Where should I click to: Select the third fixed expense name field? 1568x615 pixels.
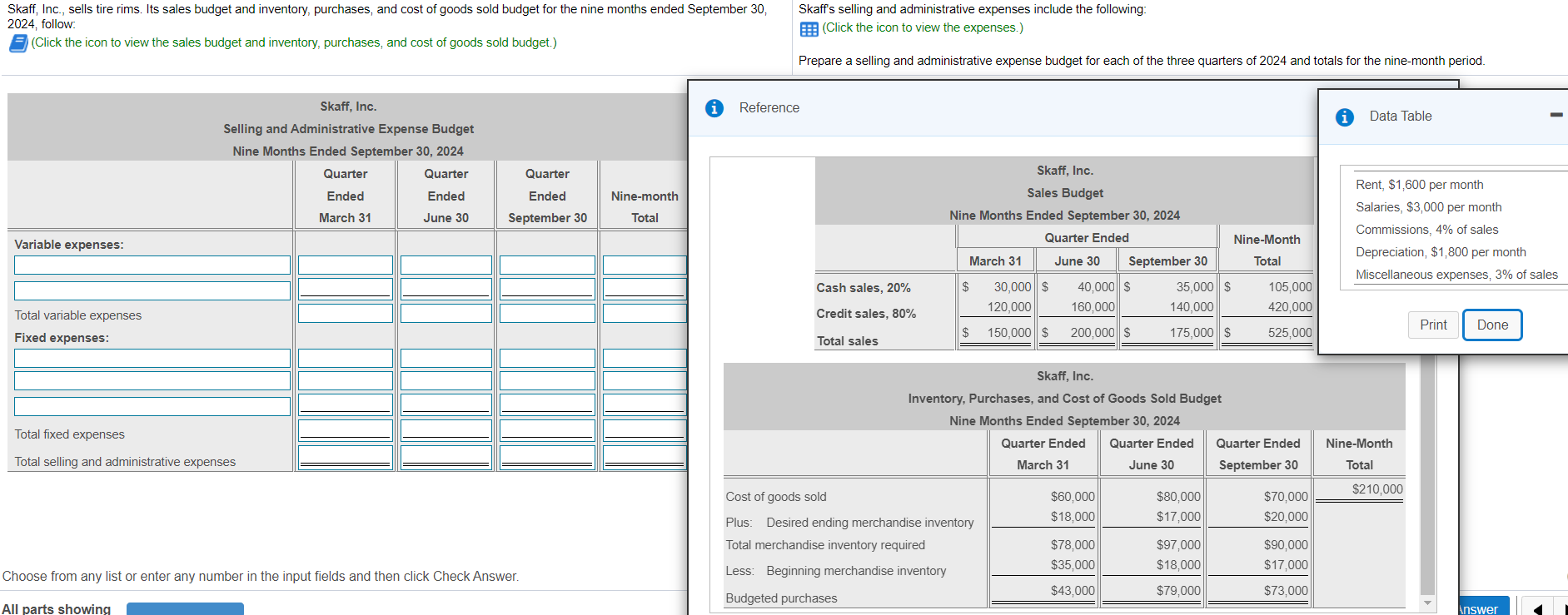[x=152, y=406]
